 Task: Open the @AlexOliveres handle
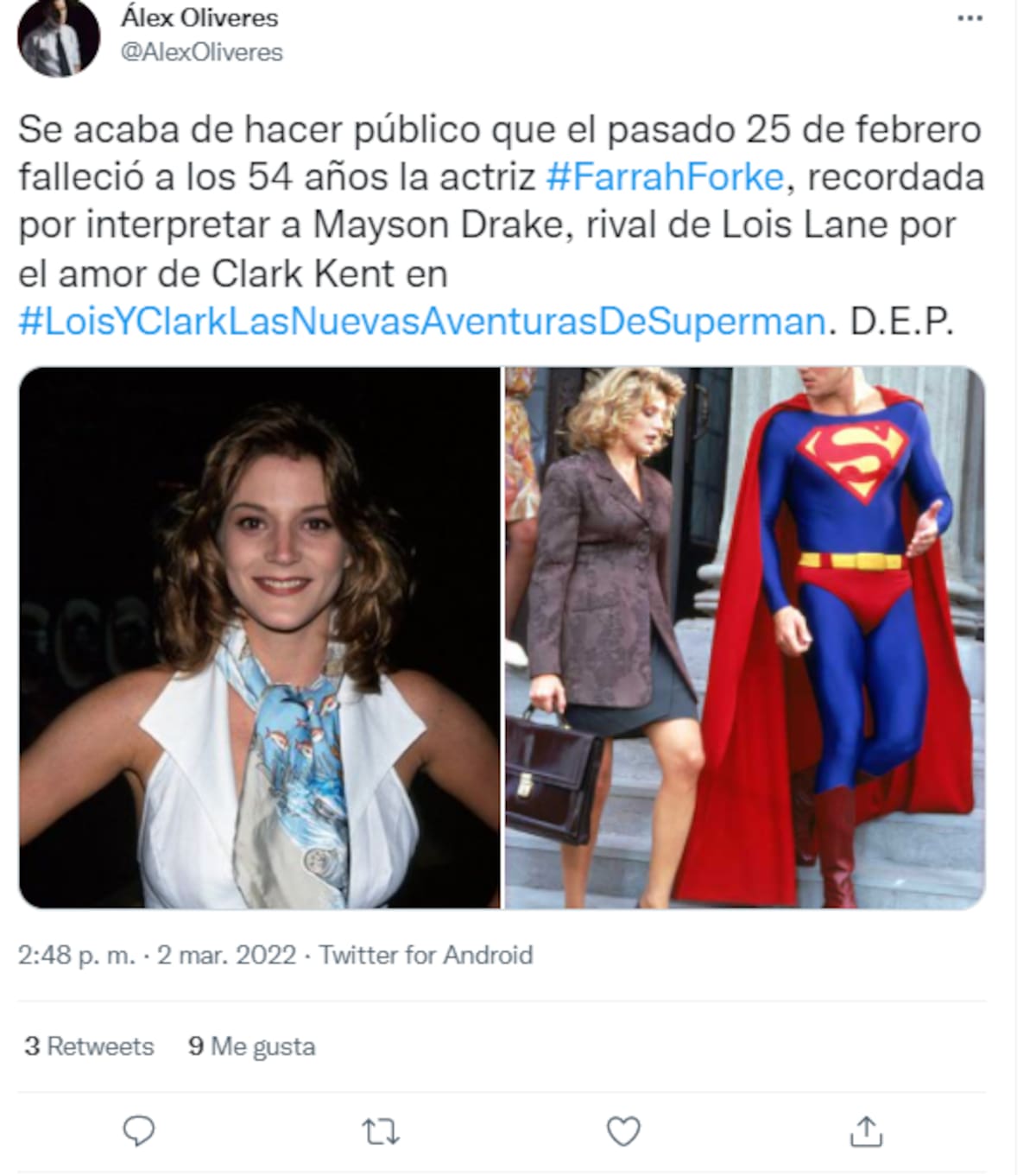click(202, 52)
